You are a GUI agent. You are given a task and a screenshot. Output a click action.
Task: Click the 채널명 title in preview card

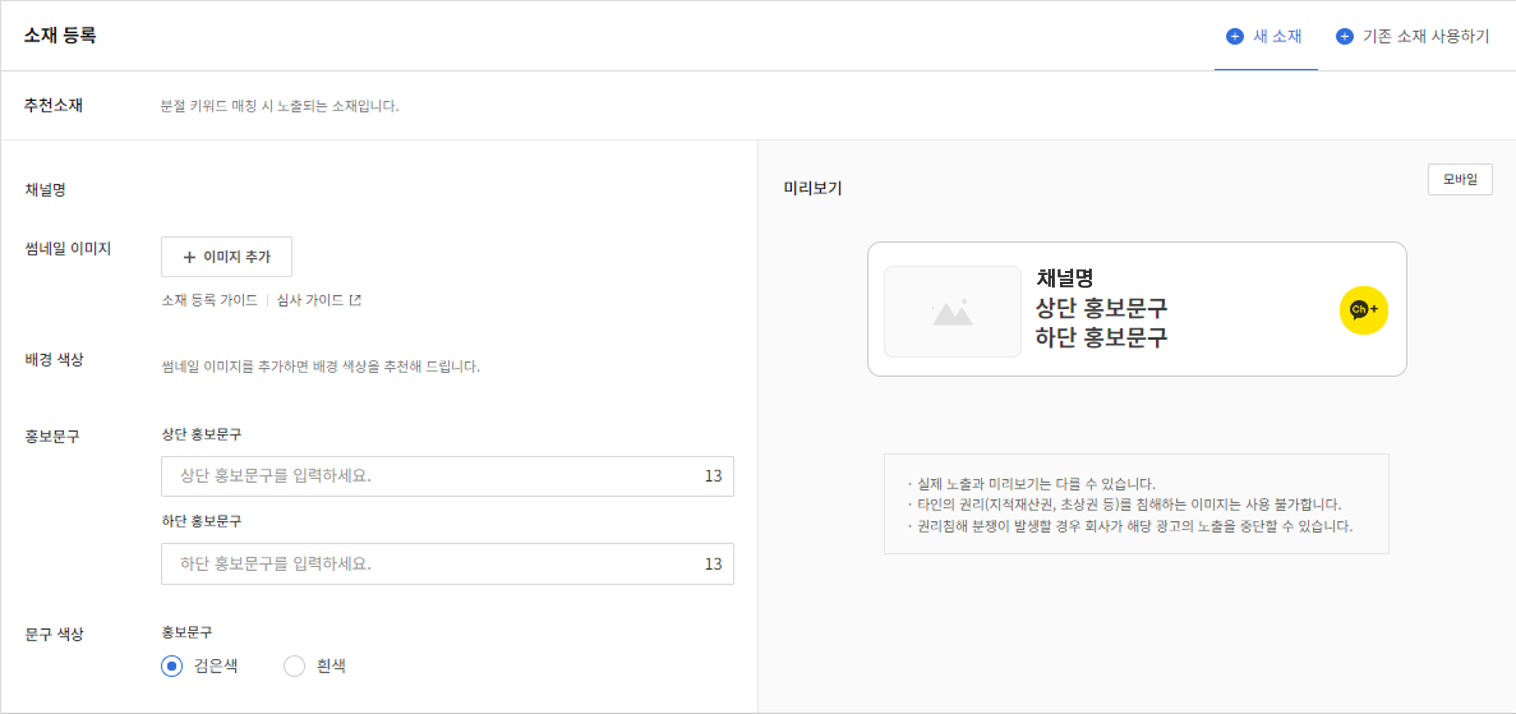pos(1065,279)
